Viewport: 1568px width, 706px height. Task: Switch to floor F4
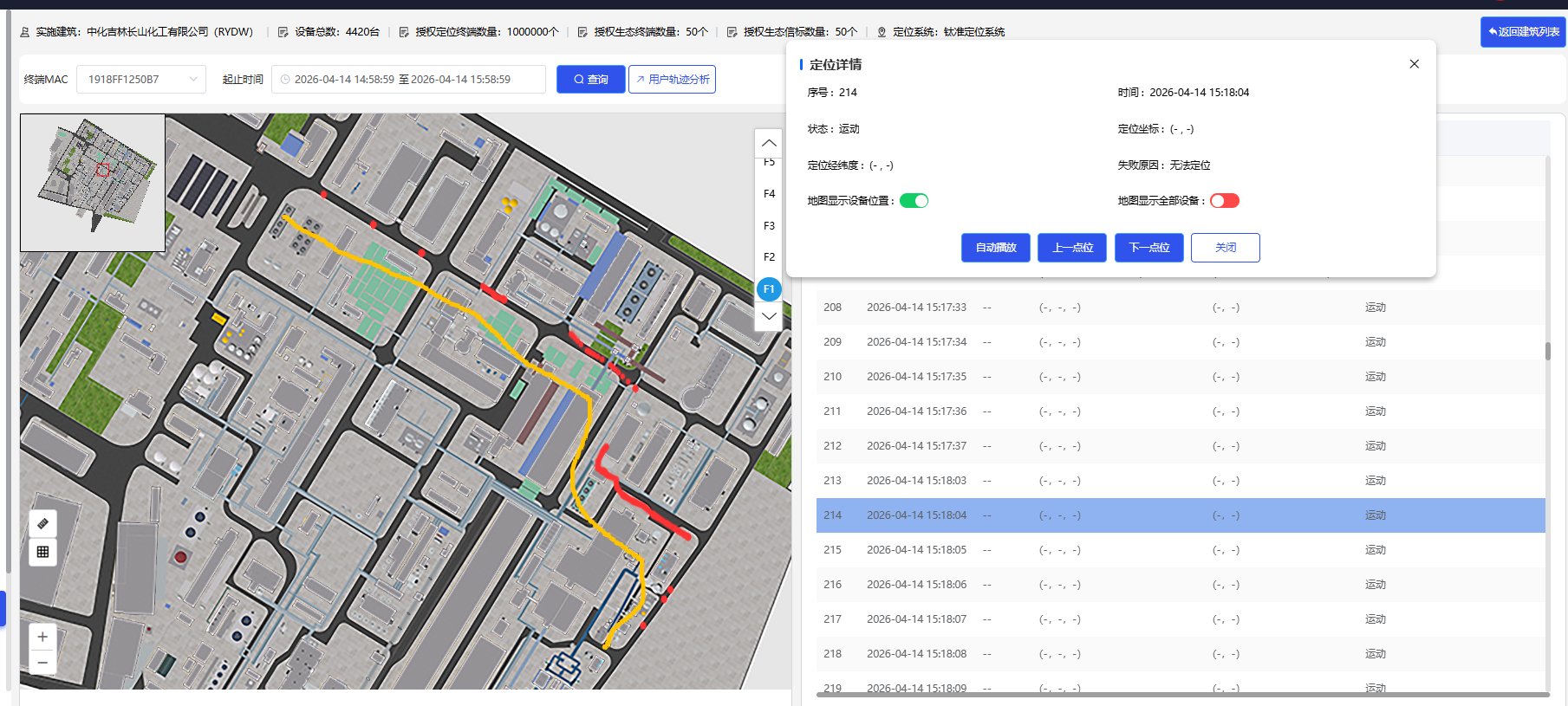click(769, 194)
